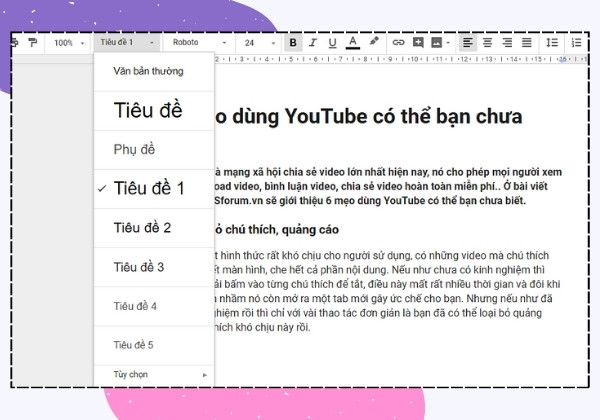Choose Tiêu đề 4 heading style
Viewport: 600px width, 420px height.
click(154, 306)
